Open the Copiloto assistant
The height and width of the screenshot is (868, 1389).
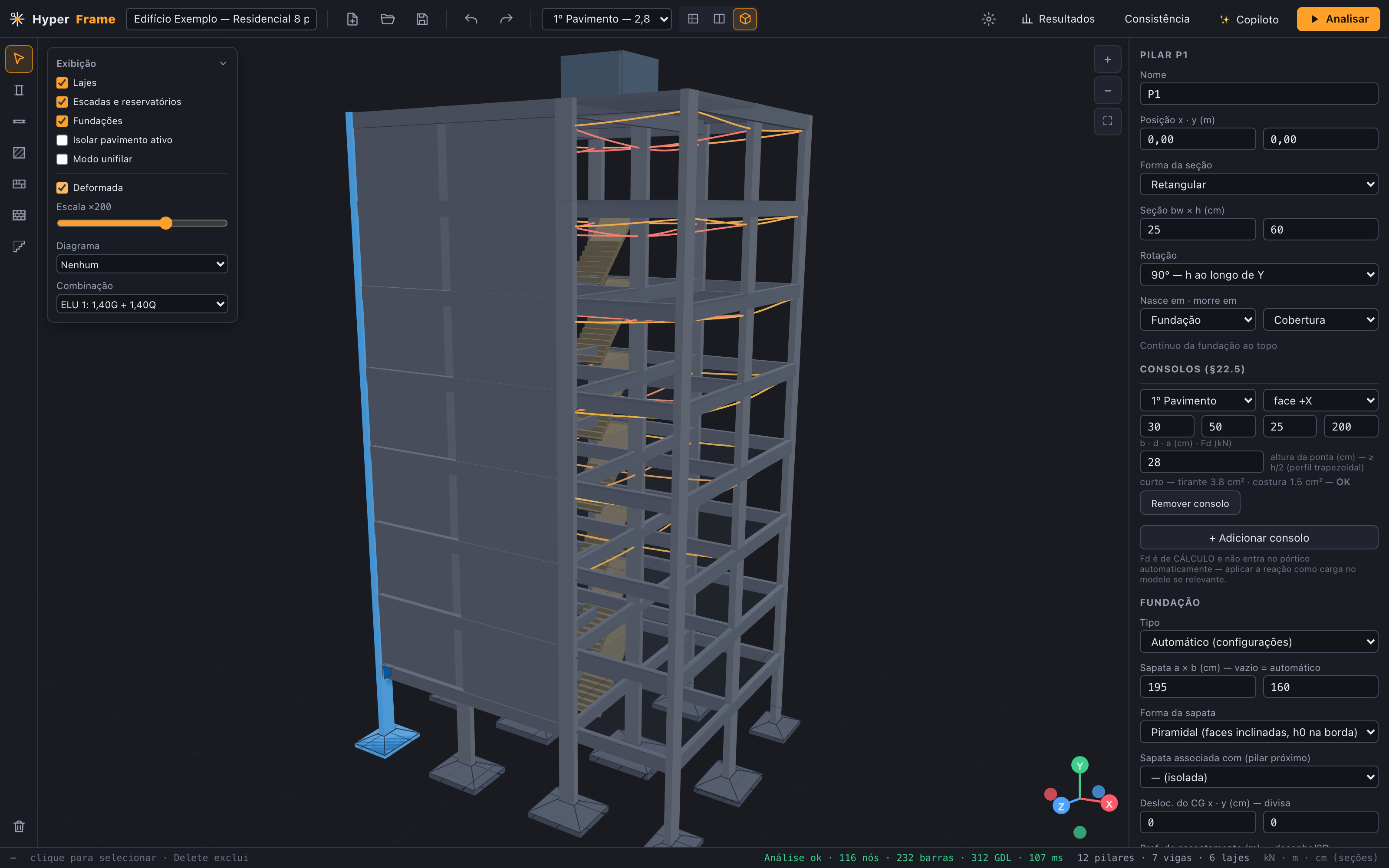(x=1249, y=19)
